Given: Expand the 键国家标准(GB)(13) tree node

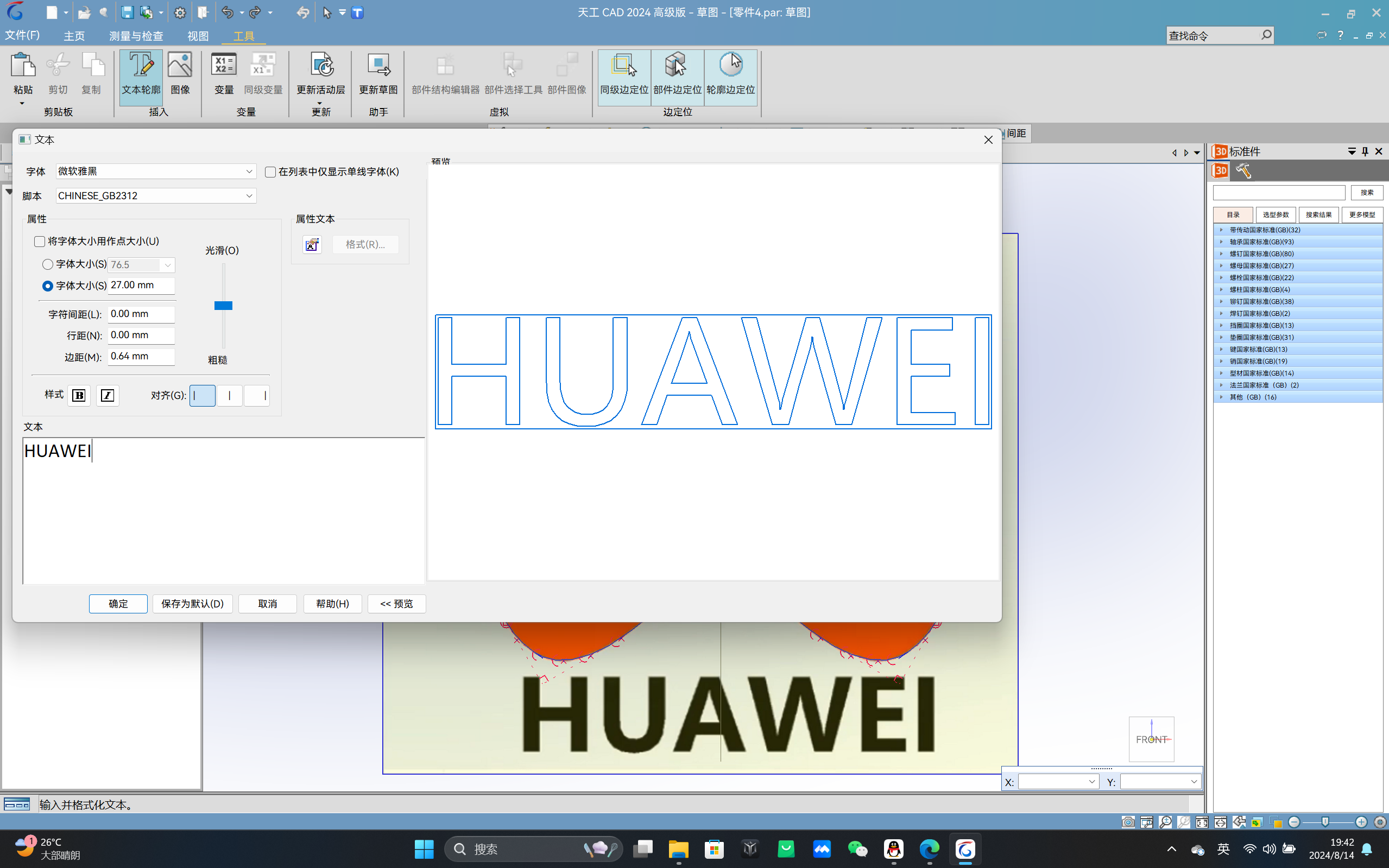Looking at the screenshot, I should pos(1221,349).
